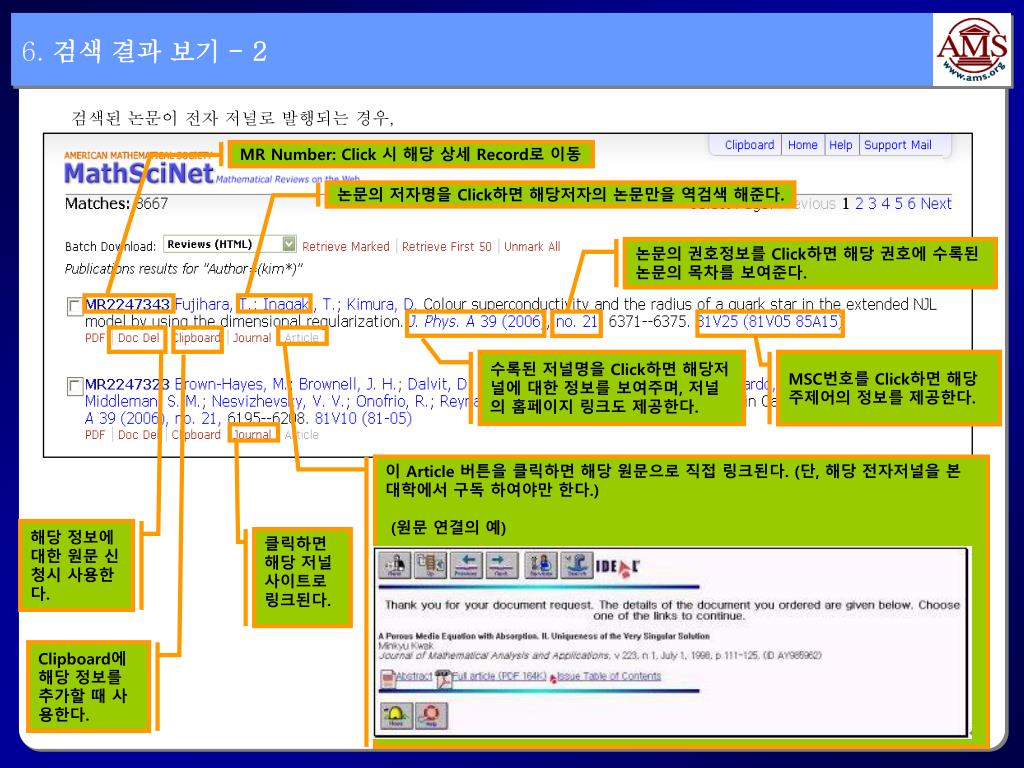This screenshot has height=768, width=1024.
Task: Click author Brownell, J. H.
Action: [x=346, y=384]
